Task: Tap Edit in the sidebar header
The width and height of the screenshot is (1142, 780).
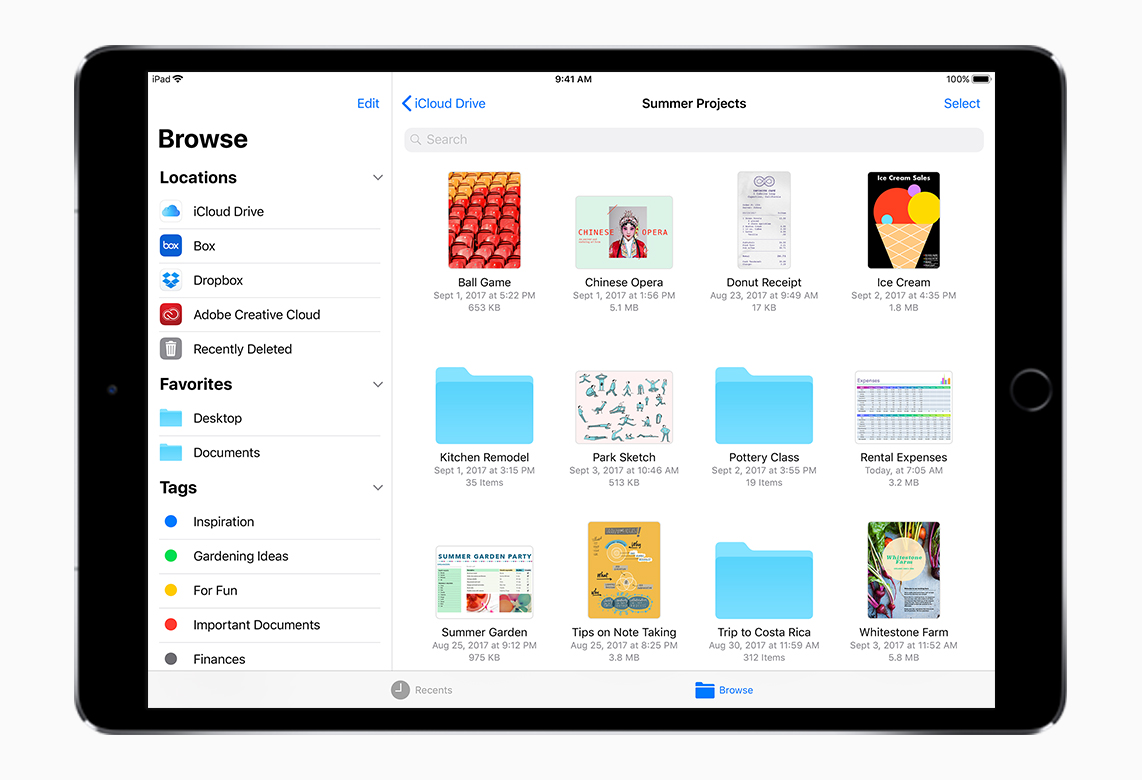Action: (x=368, y=104)
